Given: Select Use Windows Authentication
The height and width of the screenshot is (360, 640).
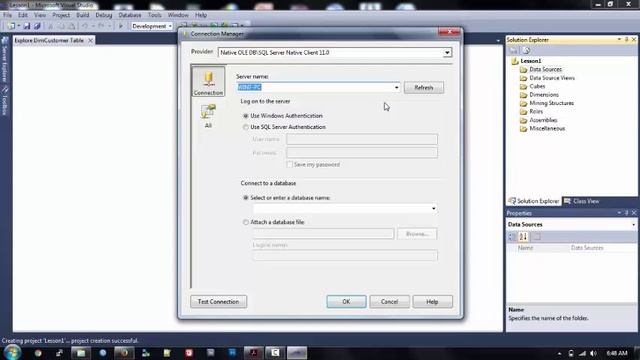Looking at the screenshot, I should click(246, 116).
